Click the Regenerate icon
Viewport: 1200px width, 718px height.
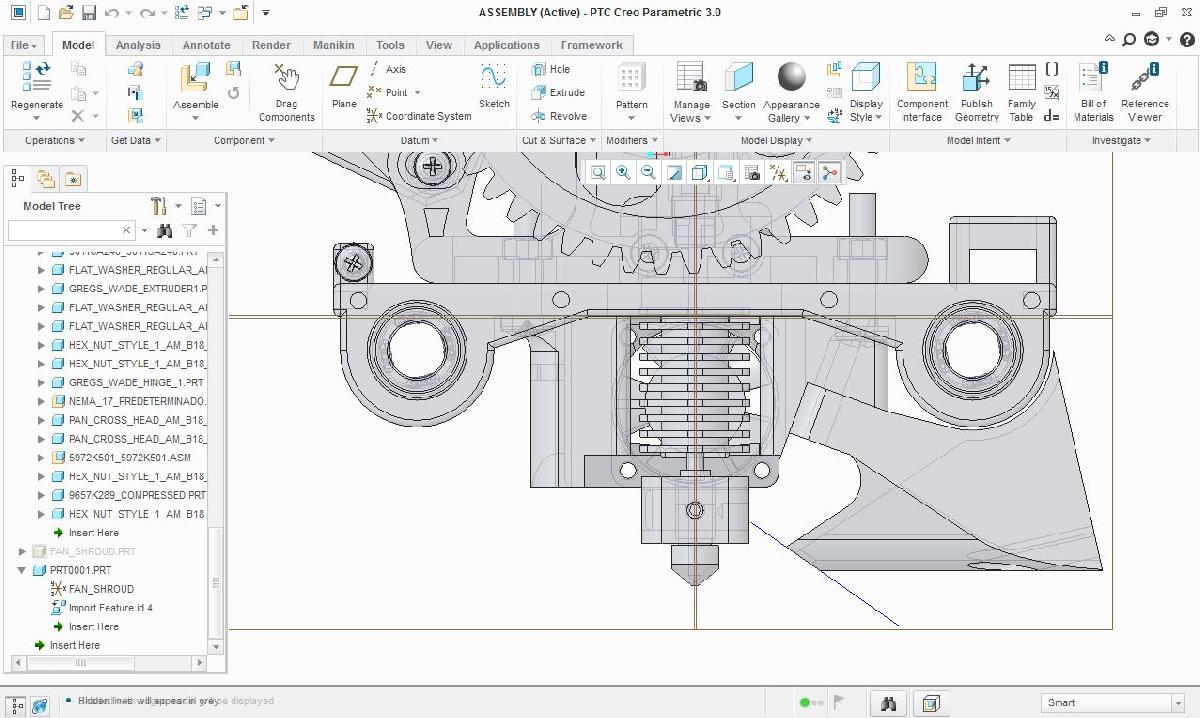(36, 78)
